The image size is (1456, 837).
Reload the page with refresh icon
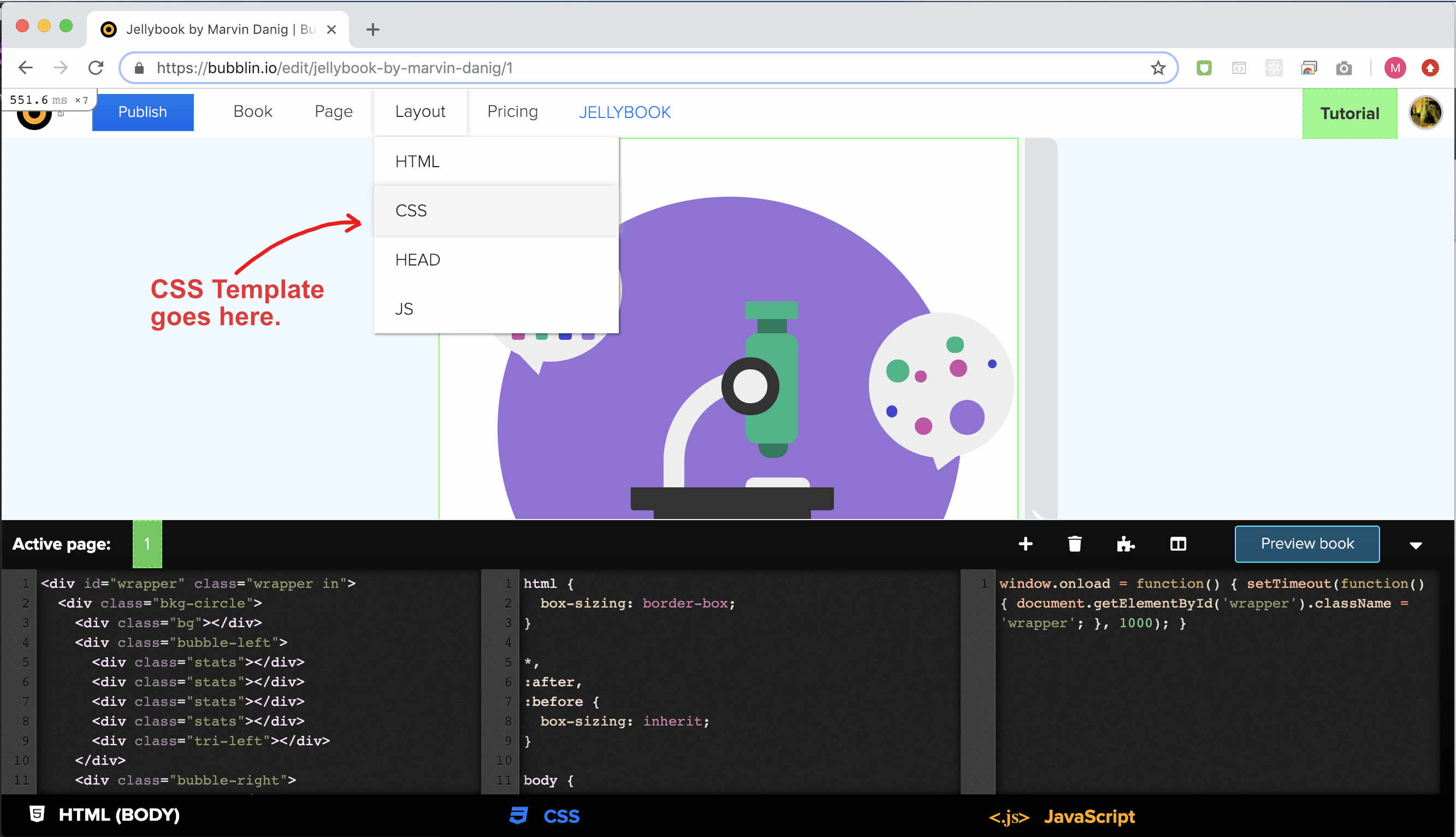click(96, 68)
